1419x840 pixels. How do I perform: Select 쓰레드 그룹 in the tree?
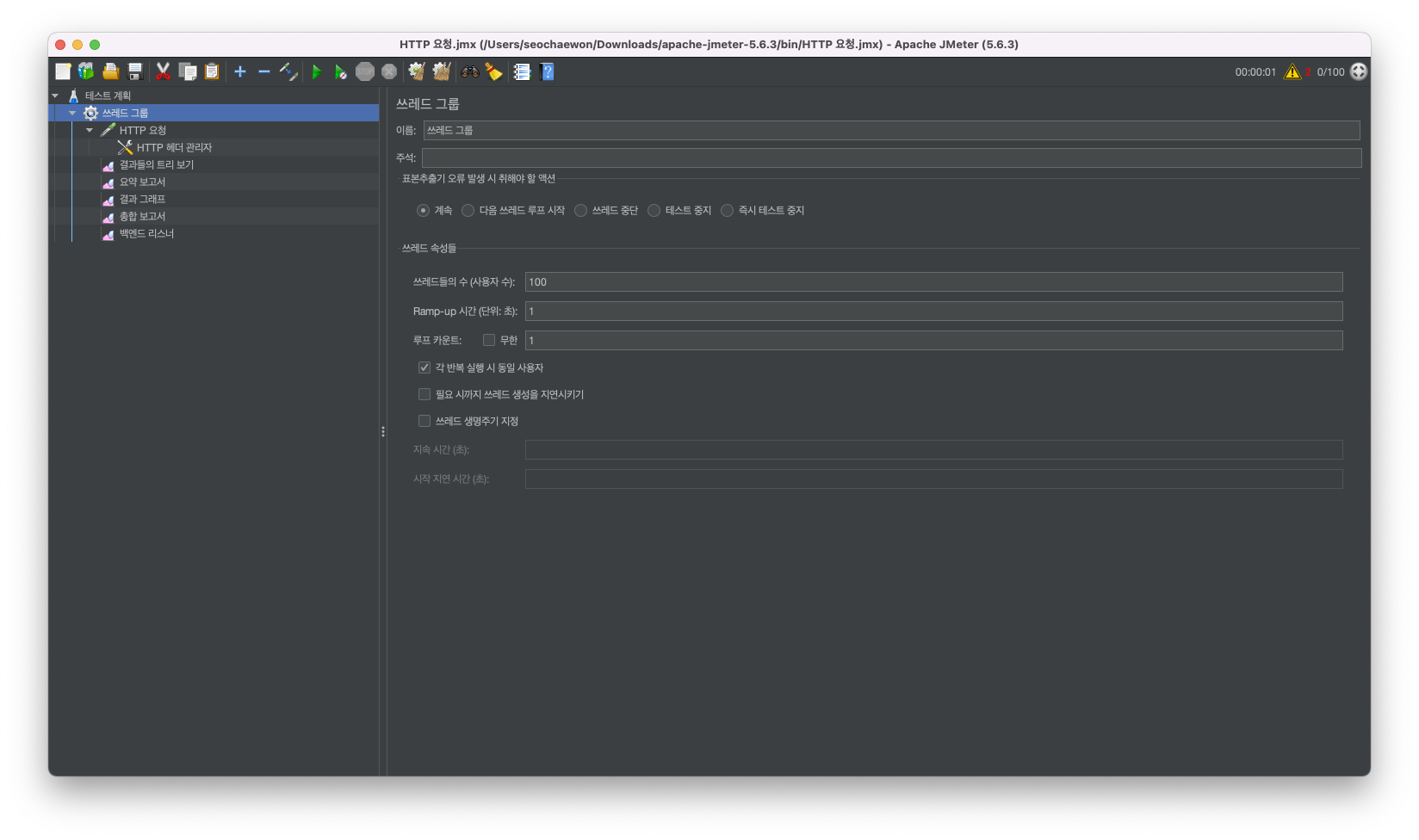[125, 113]
